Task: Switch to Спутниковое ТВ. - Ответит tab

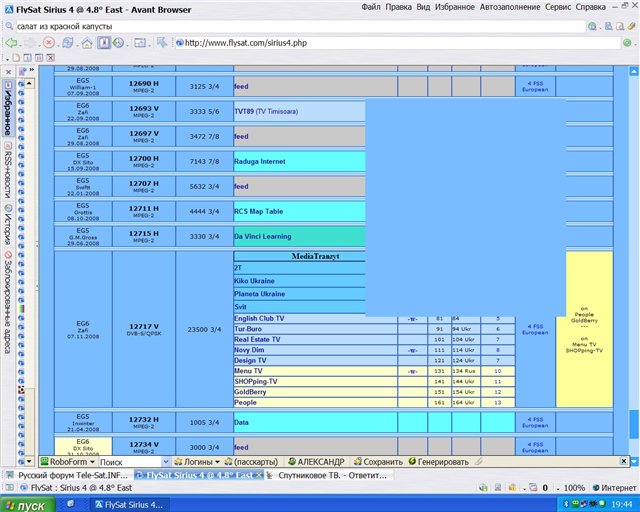Action: coord(327,475)
